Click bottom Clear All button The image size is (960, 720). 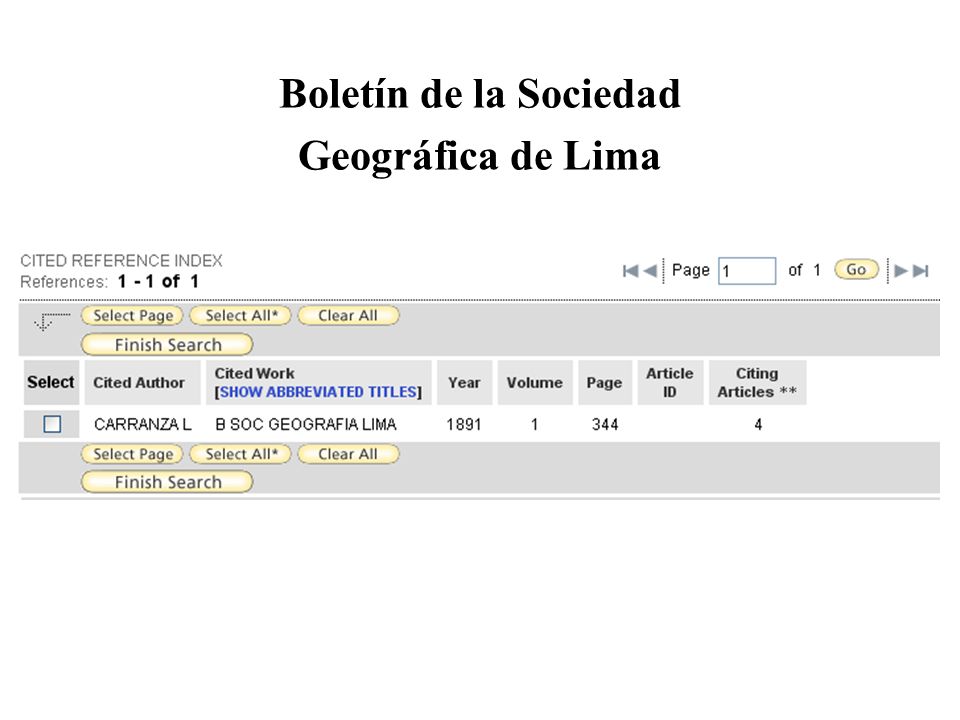[x=348, y=454]
